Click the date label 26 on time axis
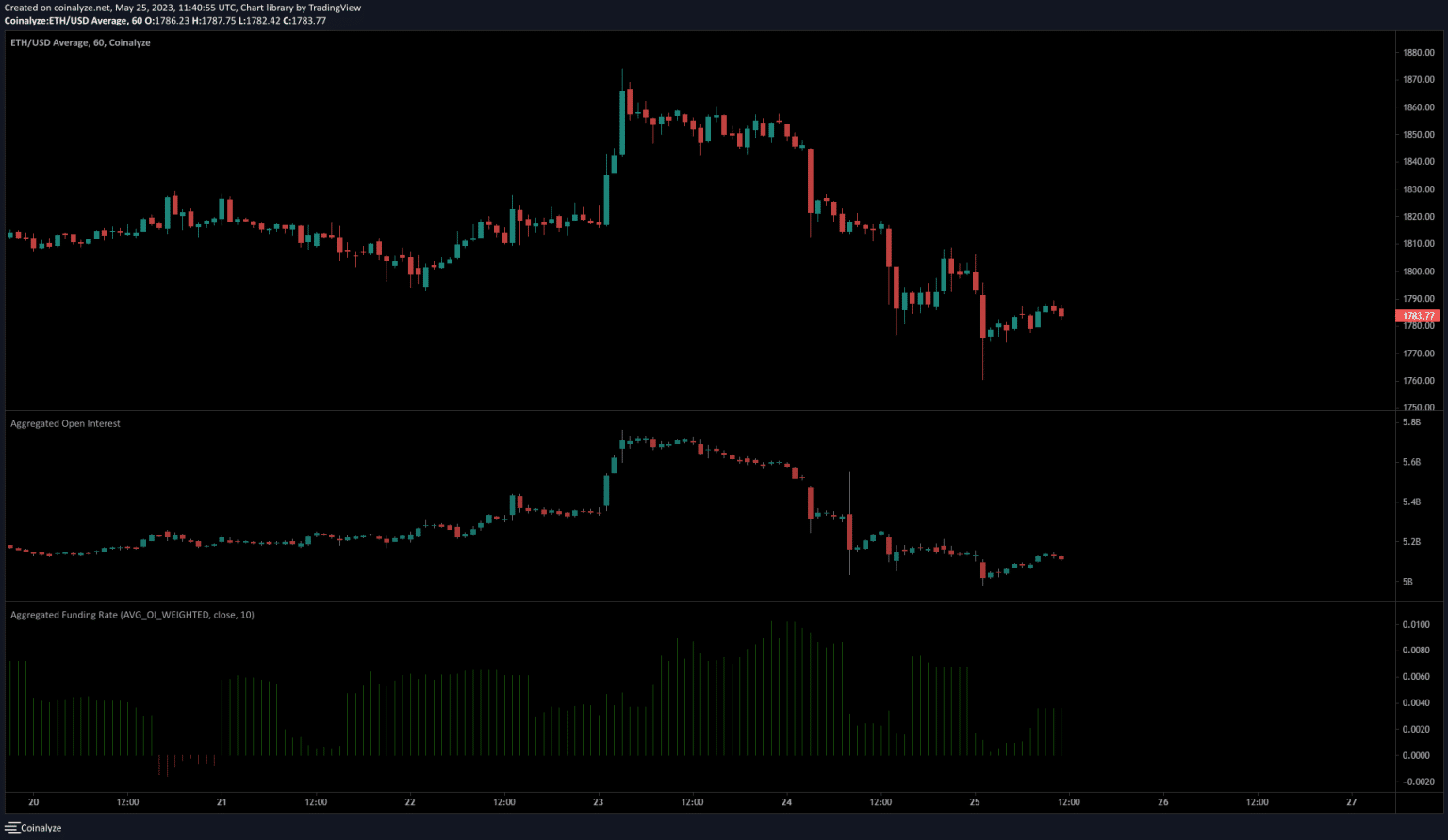This screenshot has height=840, width=1448. point(1163,802)
